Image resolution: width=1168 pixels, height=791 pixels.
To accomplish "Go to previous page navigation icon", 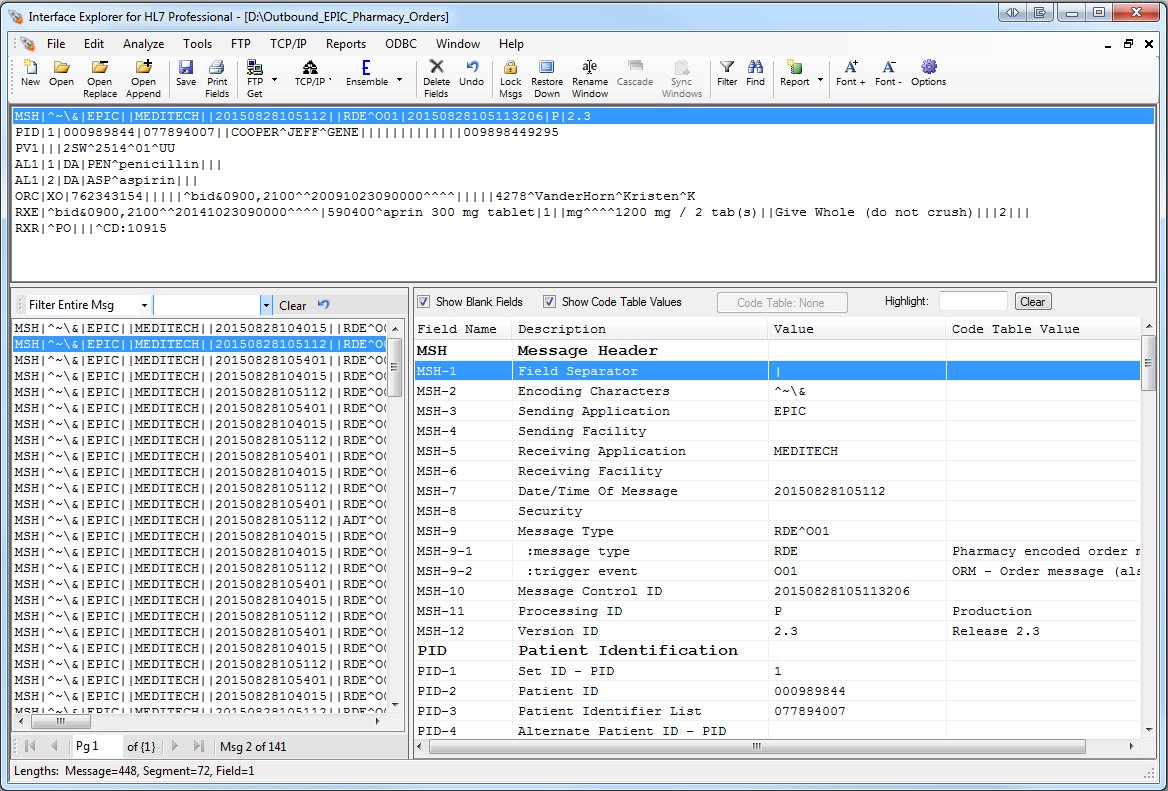I will 54,746.
